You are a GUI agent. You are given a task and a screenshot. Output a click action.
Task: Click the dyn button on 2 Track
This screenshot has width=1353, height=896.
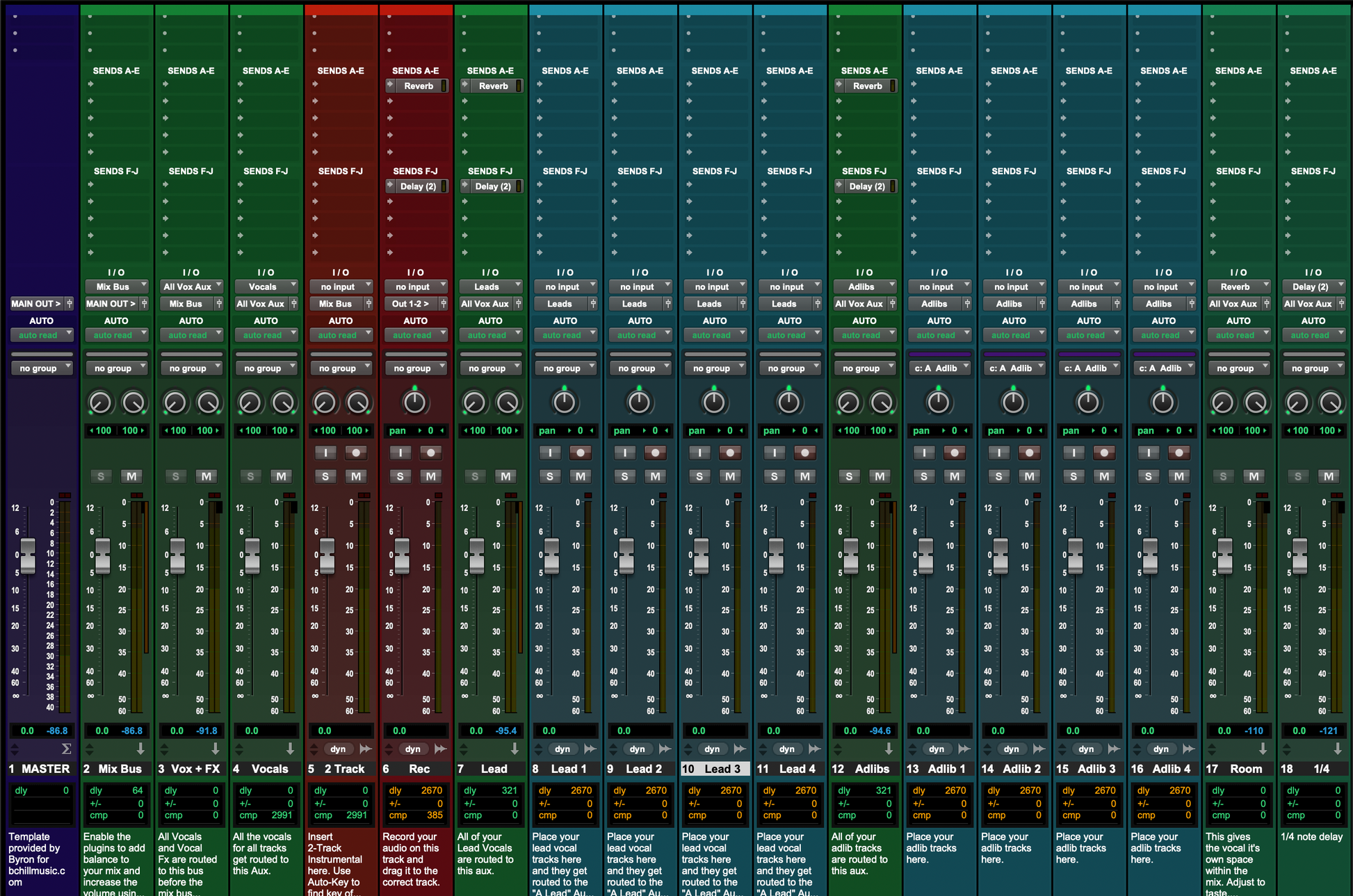click(338, 749)
